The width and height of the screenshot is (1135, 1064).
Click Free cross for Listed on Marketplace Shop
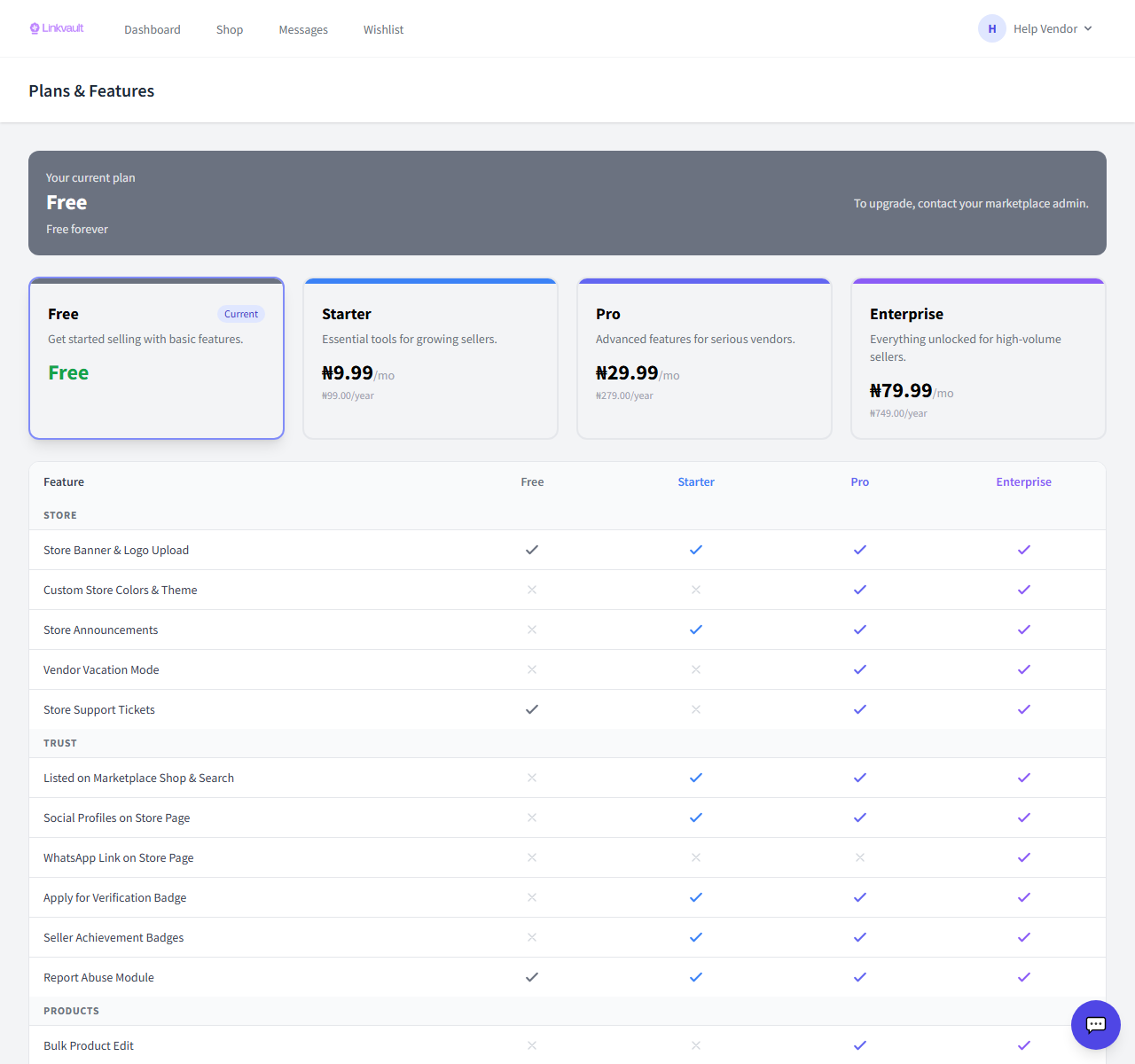[532, 778]
